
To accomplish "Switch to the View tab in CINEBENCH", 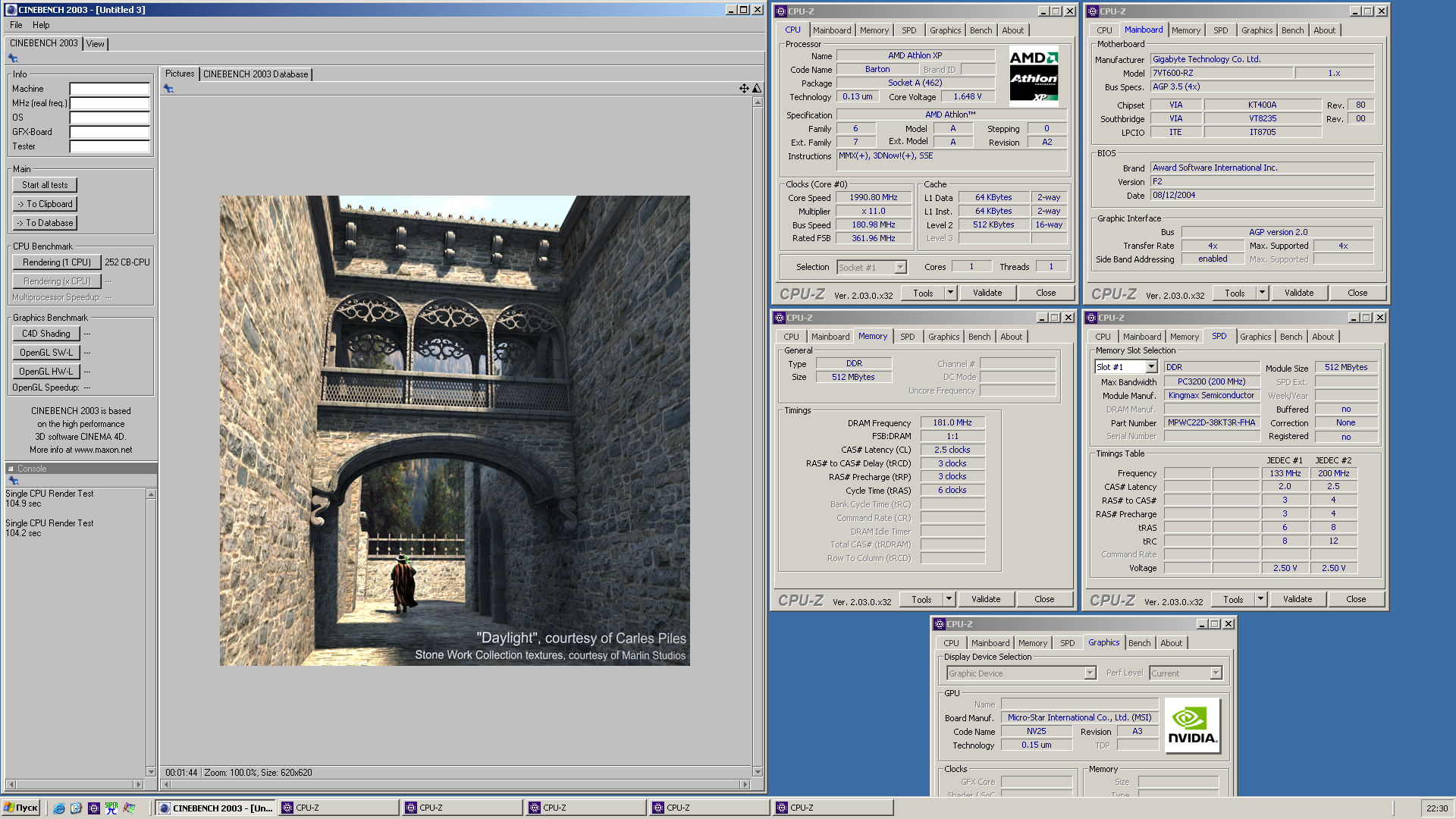I will (95, 44).
